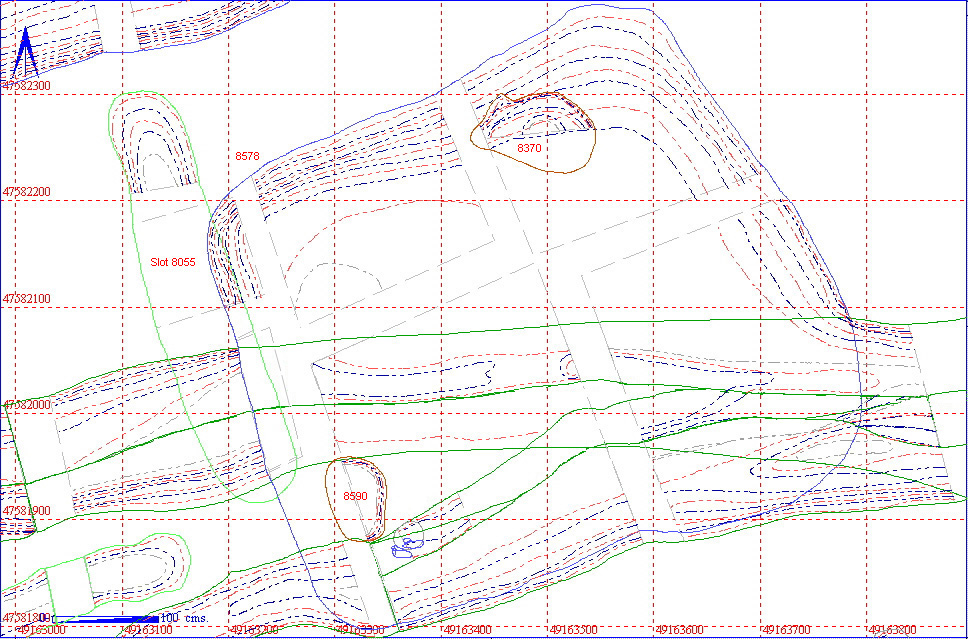
Task: Click the 8370 feature label
Action: tap(529, 148)
